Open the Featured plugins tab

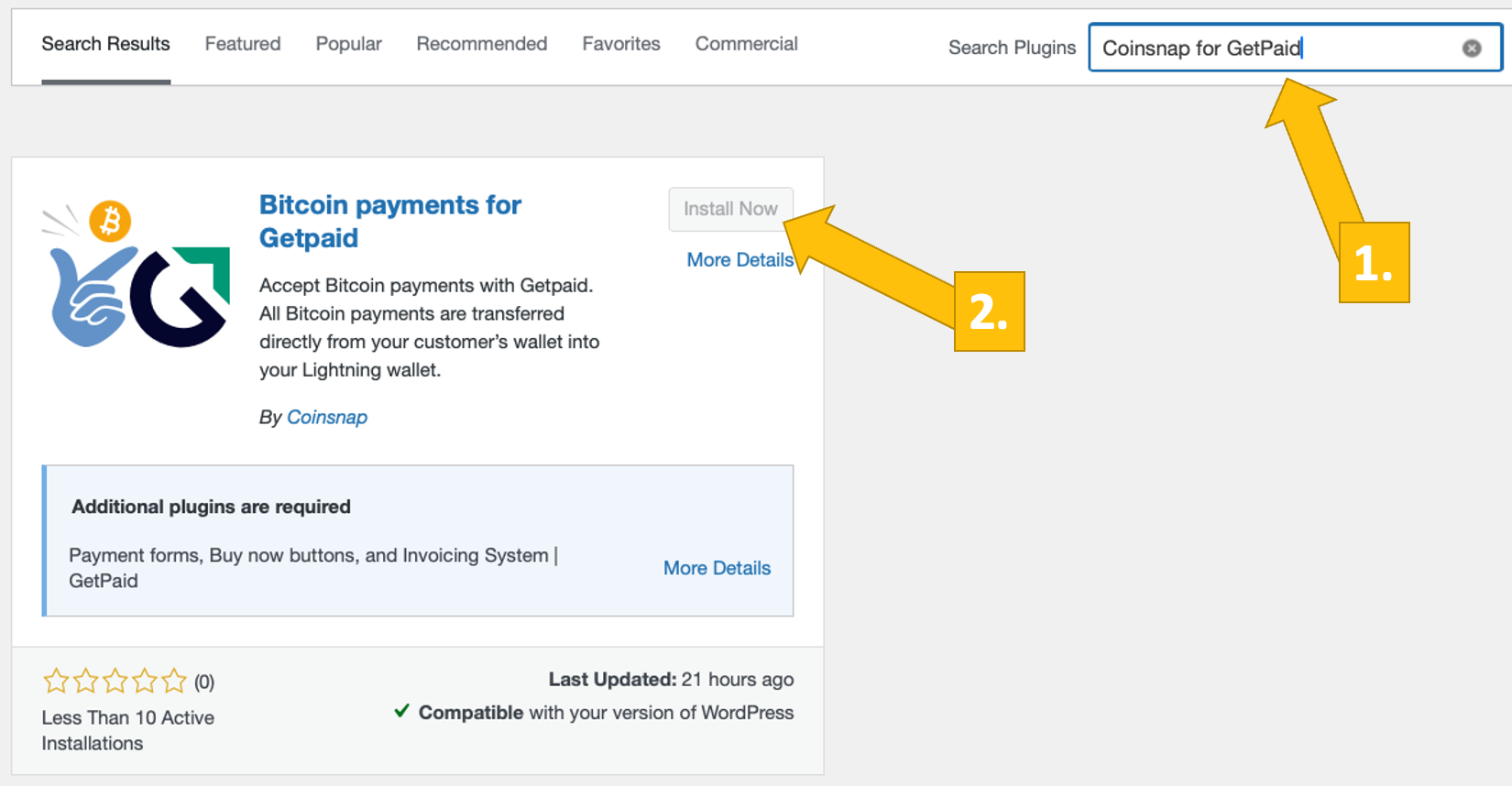pos(243,44)
